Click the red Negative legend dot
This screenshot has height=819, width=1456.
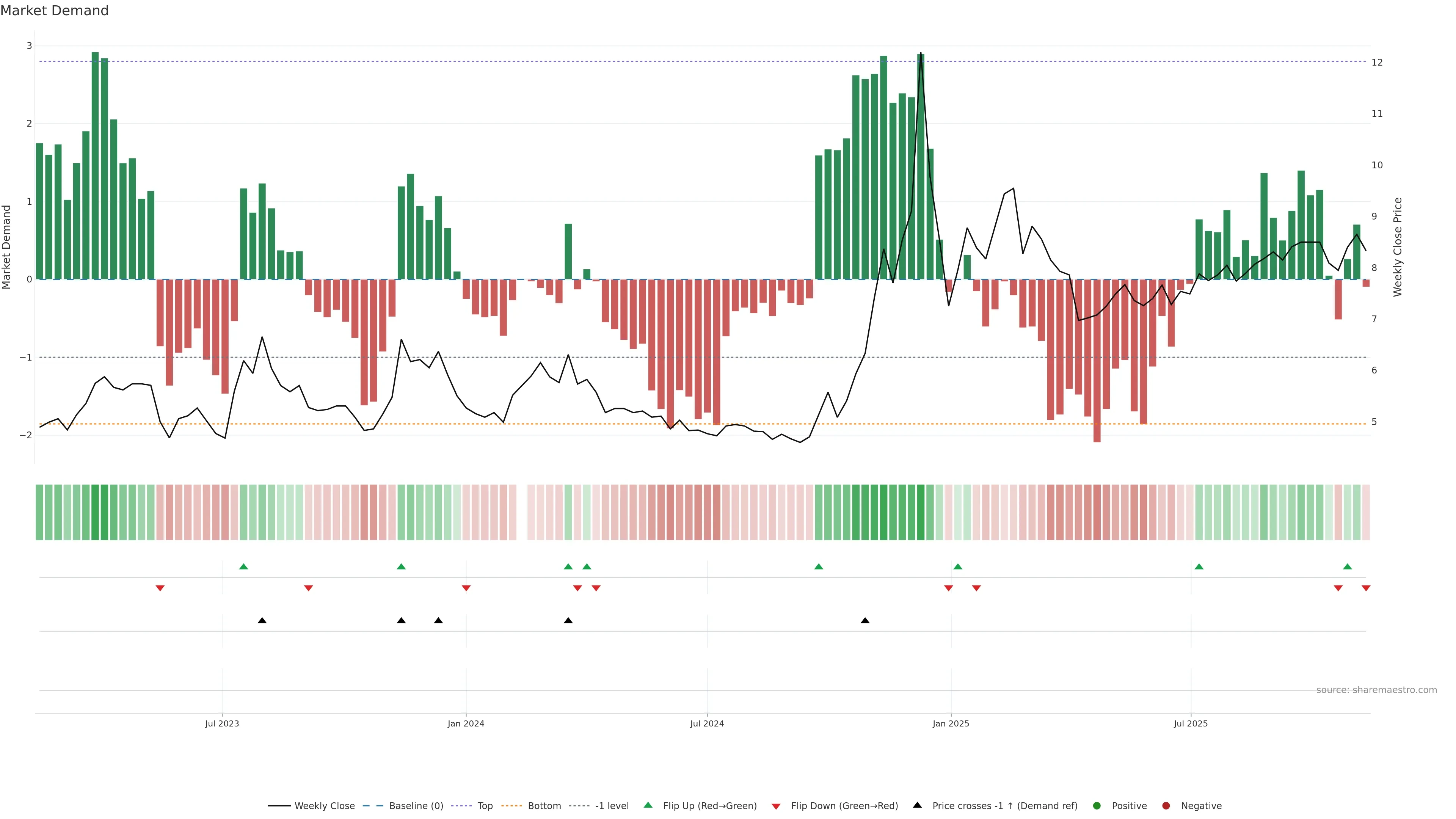(x=1166, y=806)
